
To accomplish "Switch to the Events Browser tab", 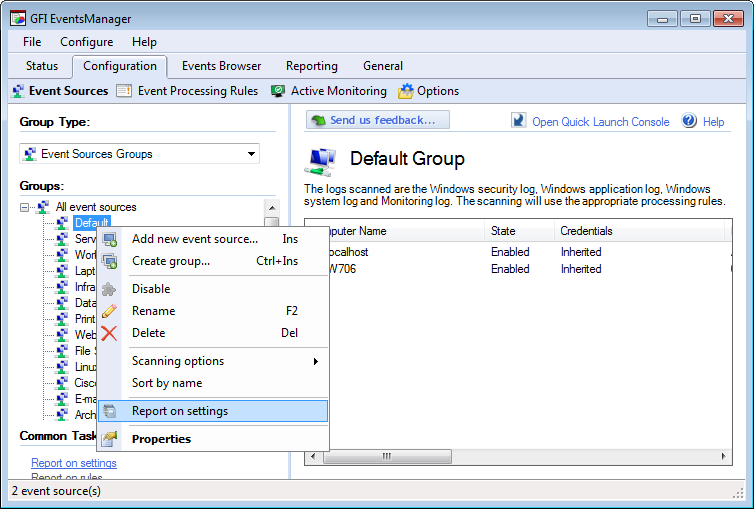I will pyautogui.click(x=221, y=66).
